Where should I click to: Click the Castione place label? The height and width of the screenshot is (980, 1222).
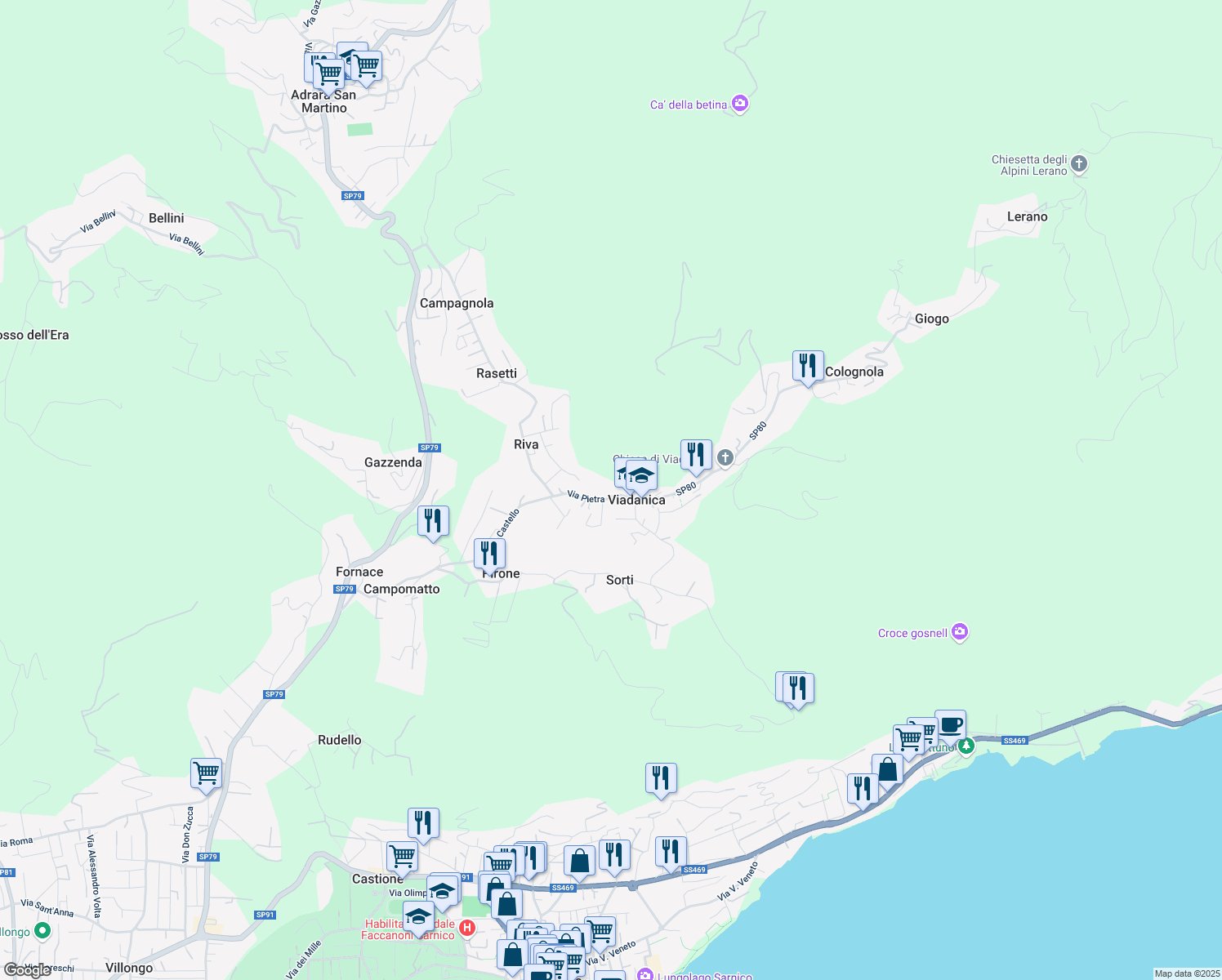(377, 879)
